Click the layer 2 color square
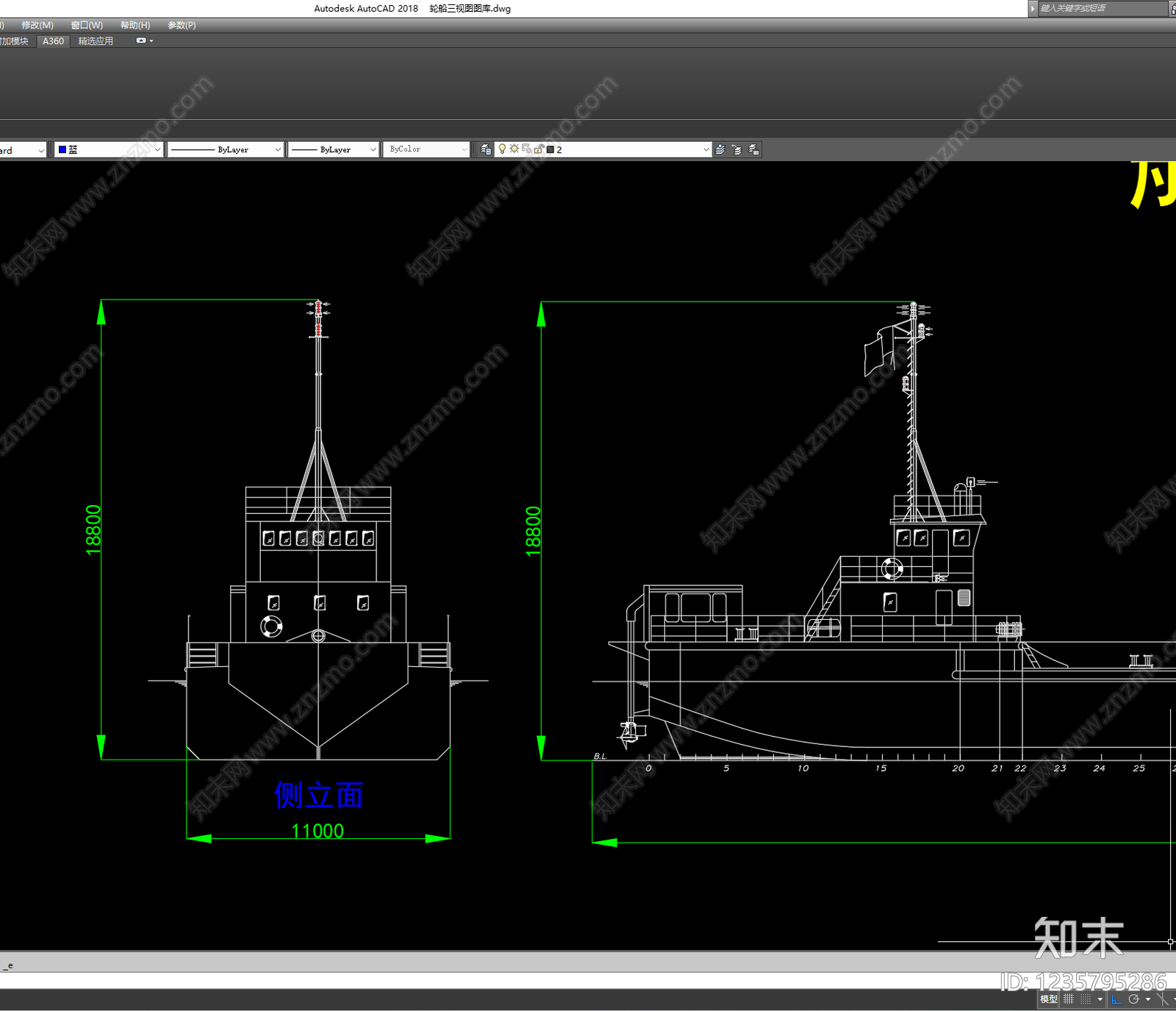The image size is (1176, 1011). click(551, 149)
